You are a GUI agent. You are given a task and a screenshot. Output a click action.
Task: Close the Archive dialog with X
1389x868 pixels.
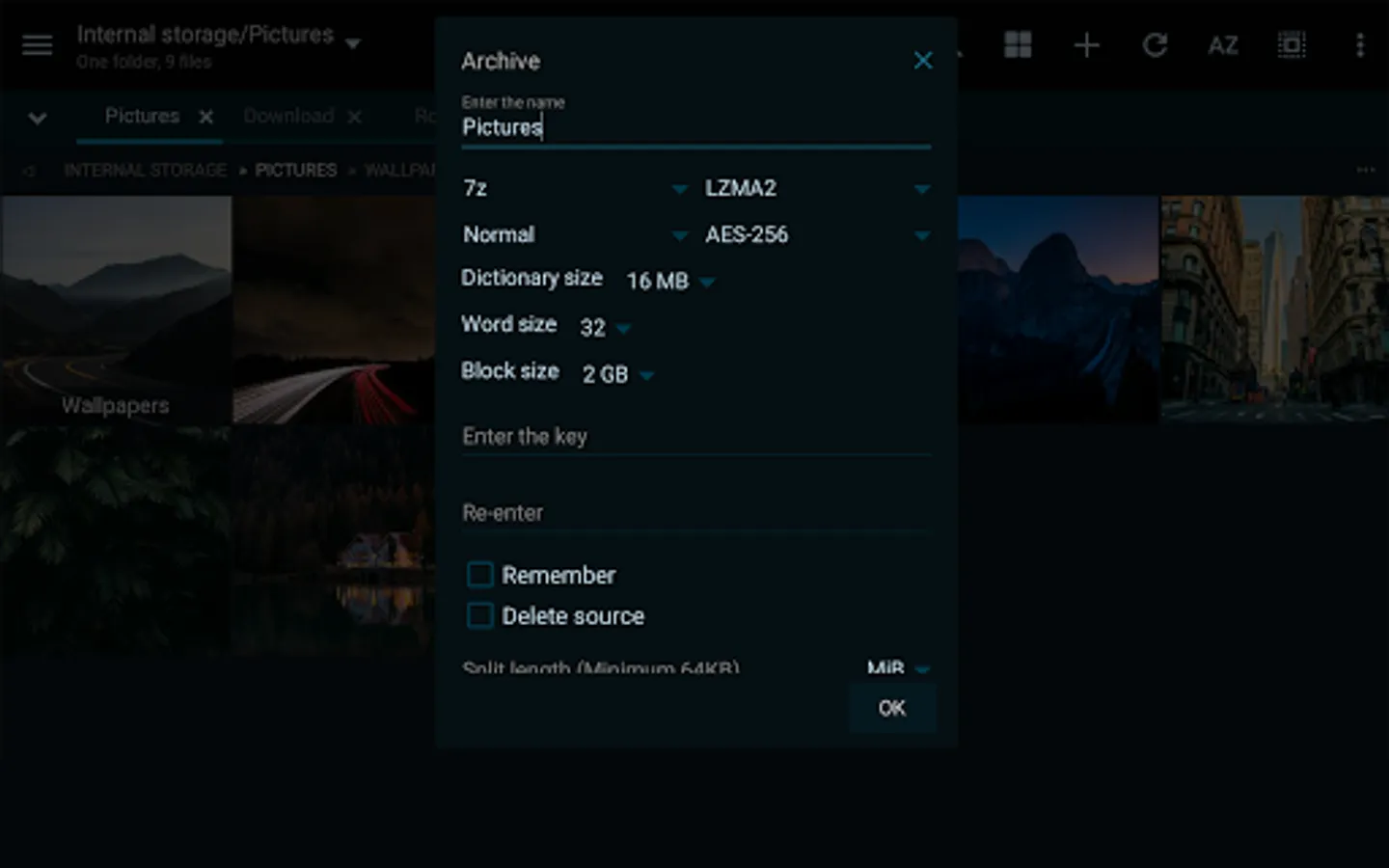[923, 61]
